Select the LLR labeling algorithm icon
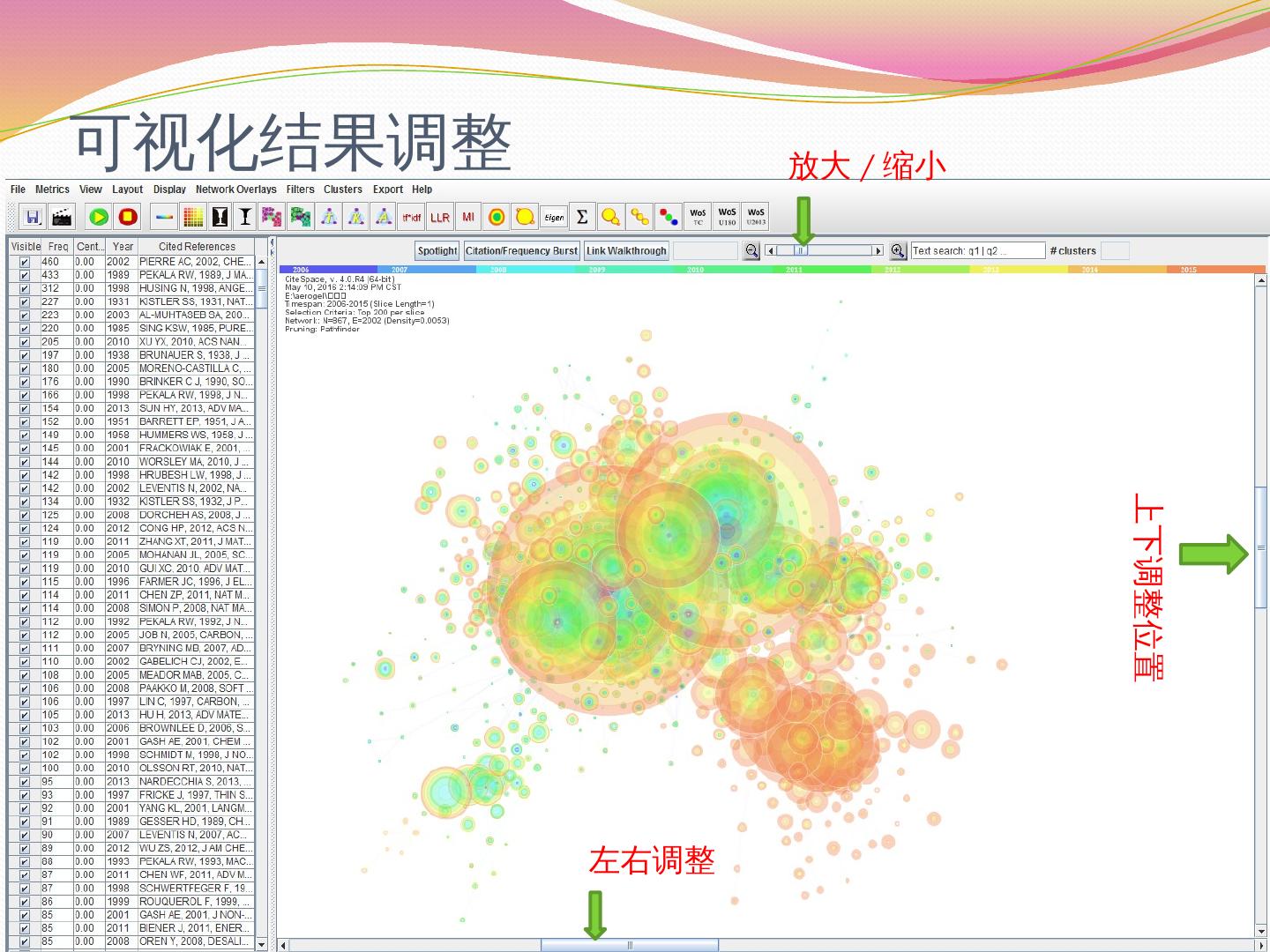1270x952 pixels. (440, 217)
